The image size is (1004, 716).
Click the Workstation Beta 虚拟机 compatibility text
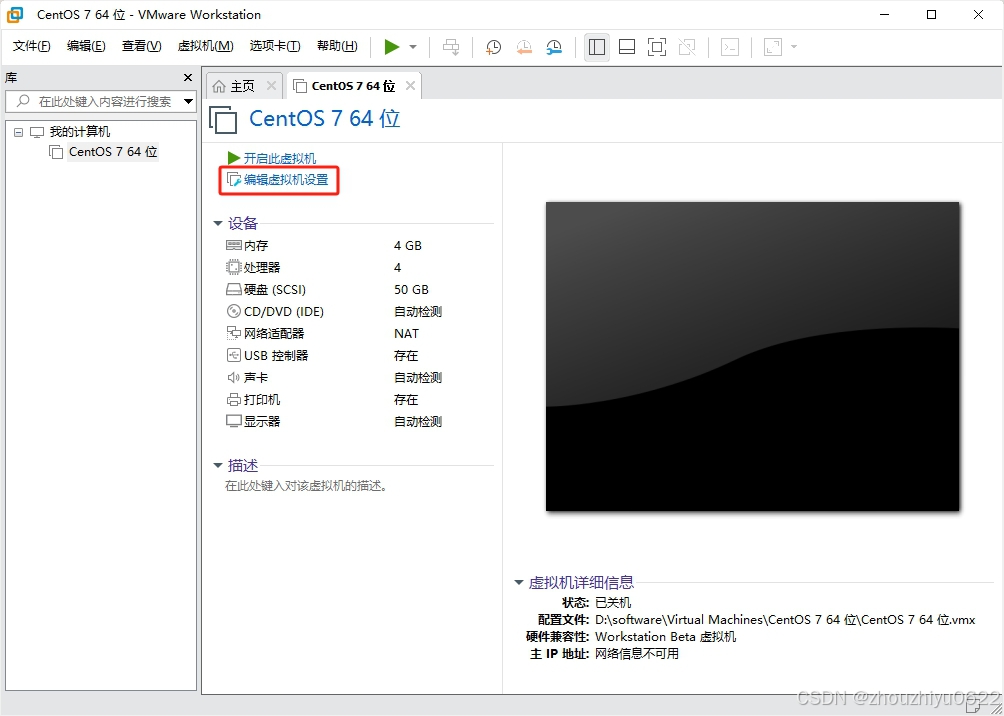coord(665,637)
